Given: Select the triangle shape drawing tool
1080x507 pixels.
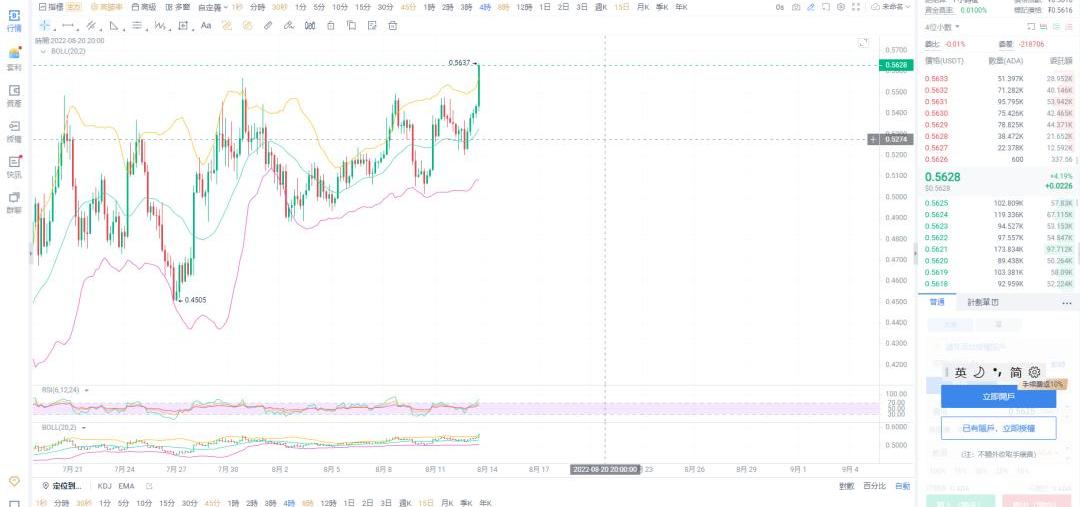Looking at the screenshot, I should pyautogui.click(x=114, y=25).
